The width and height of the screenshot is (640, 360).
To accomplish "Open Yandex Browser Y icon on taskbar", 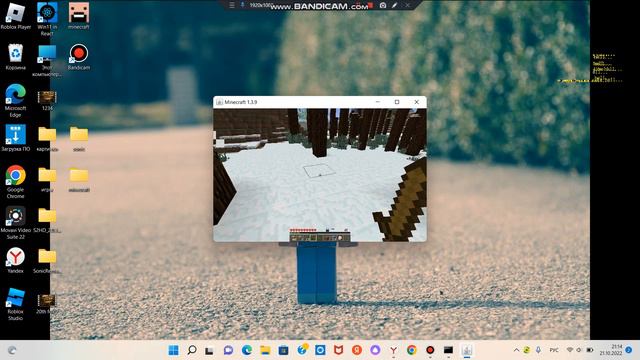I will tap(393, 350).
